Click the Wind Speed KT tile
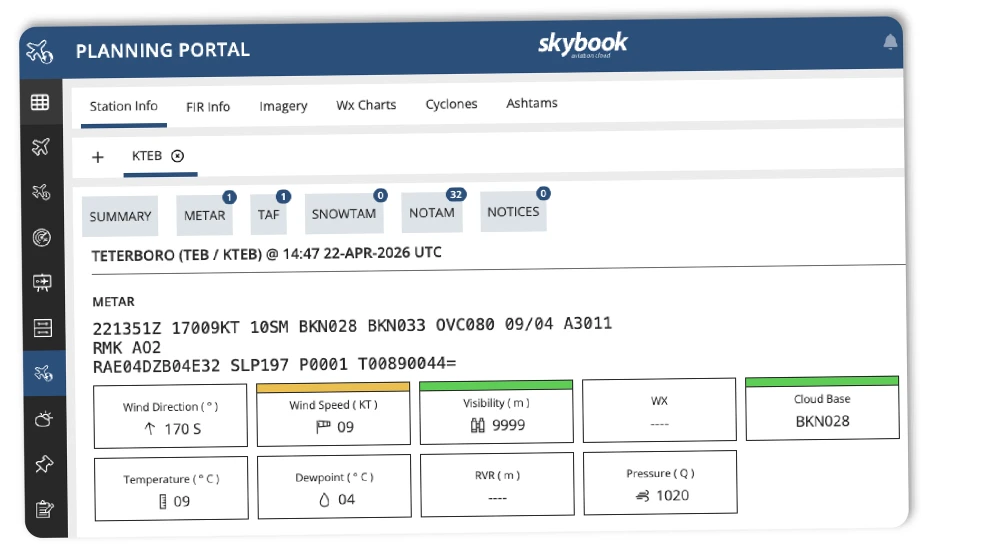 [x=334, y=414]
